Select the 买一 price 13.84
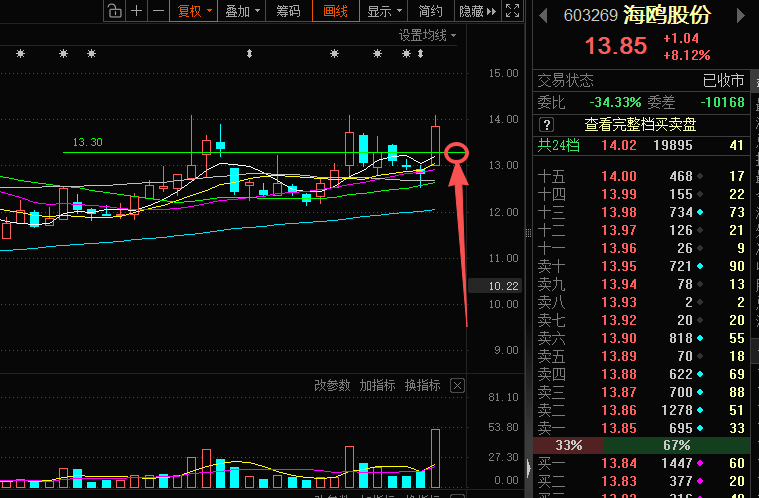This screenshot has height=498, width=759. [x=619, y=463]
